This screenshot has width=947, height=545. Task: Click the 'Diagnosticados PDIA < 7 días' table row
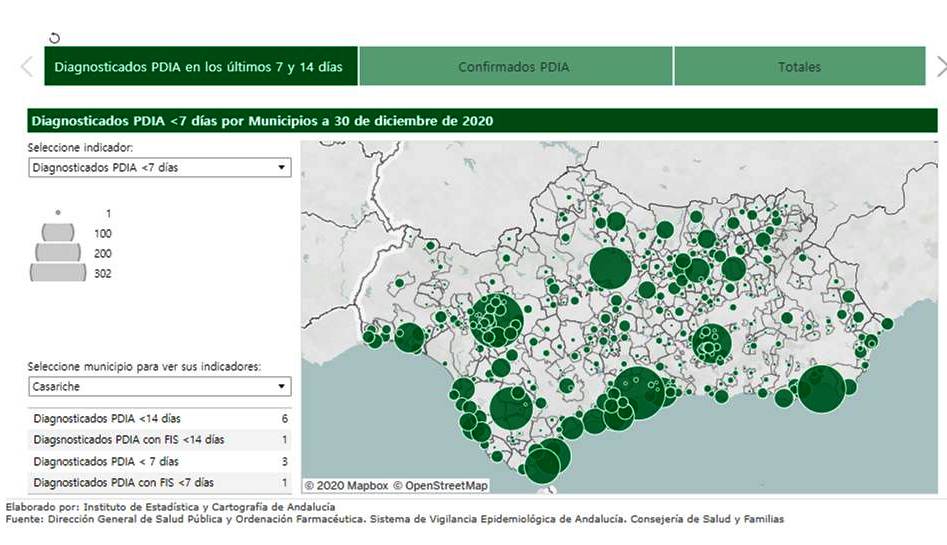click(x=160, y=461)
